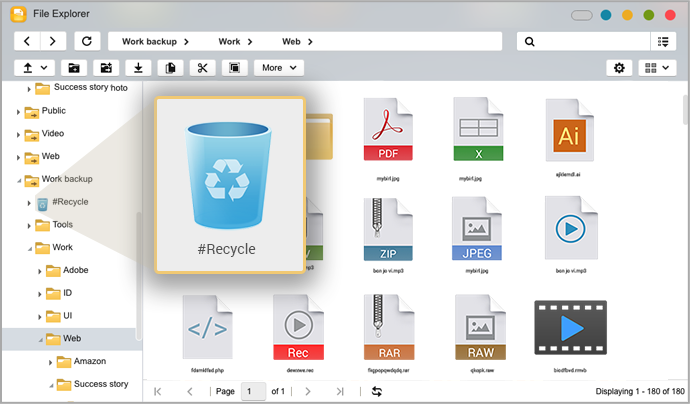Toggle the pill-shaped title bar button
Screen dimensions: 690x404
[x=582, y=15]
